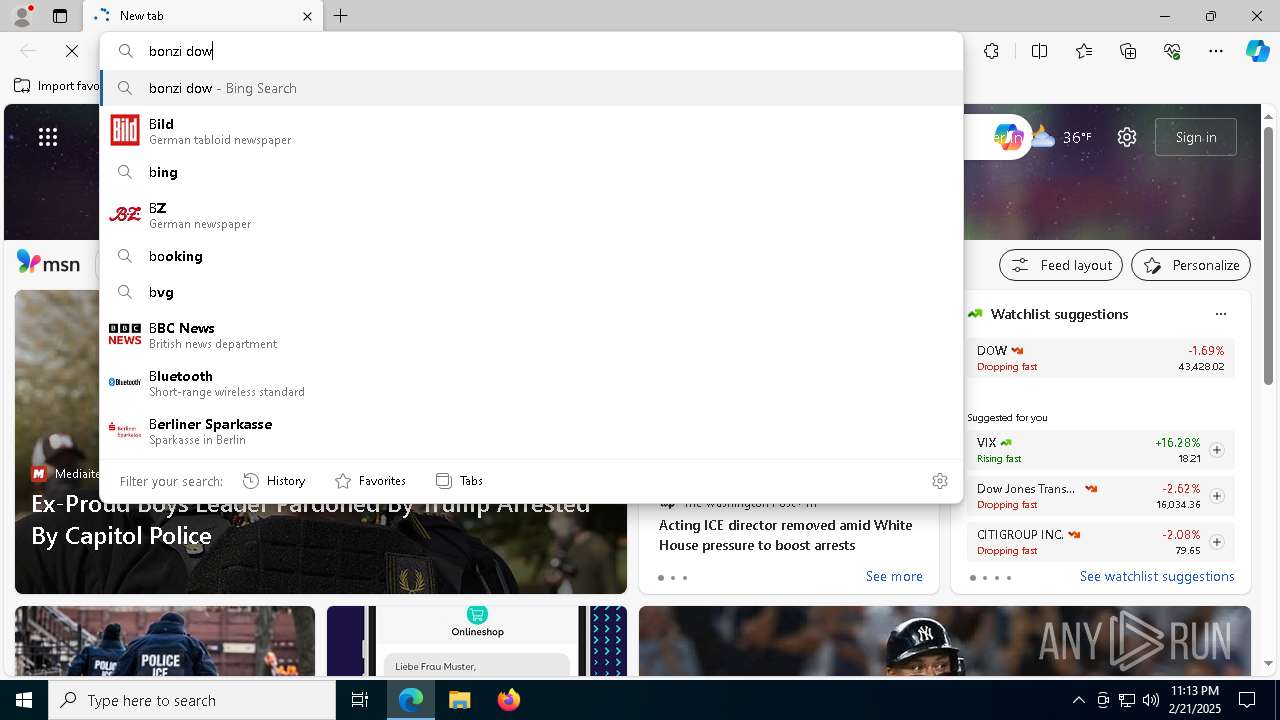Select the 'bvg' search suggestion
This screenshot has height=720, width=1280.
tap(532, 292)
